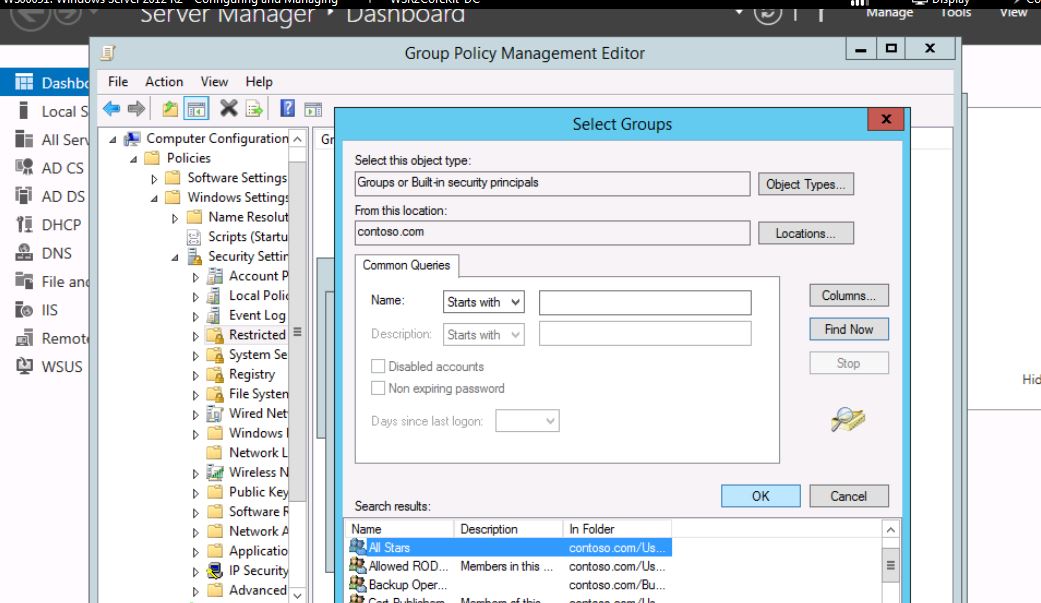Expand the Account Policies tree node
The height and width of the screenshot is (603, 1041).
click(x=195, y=277)
